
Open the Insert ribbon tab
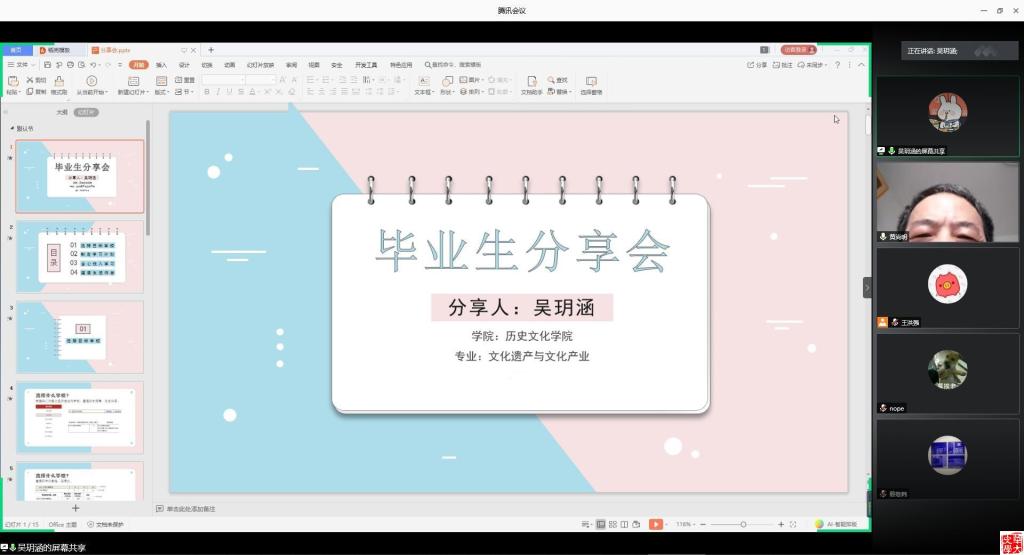pyautogui.click(x=161, y=65)
